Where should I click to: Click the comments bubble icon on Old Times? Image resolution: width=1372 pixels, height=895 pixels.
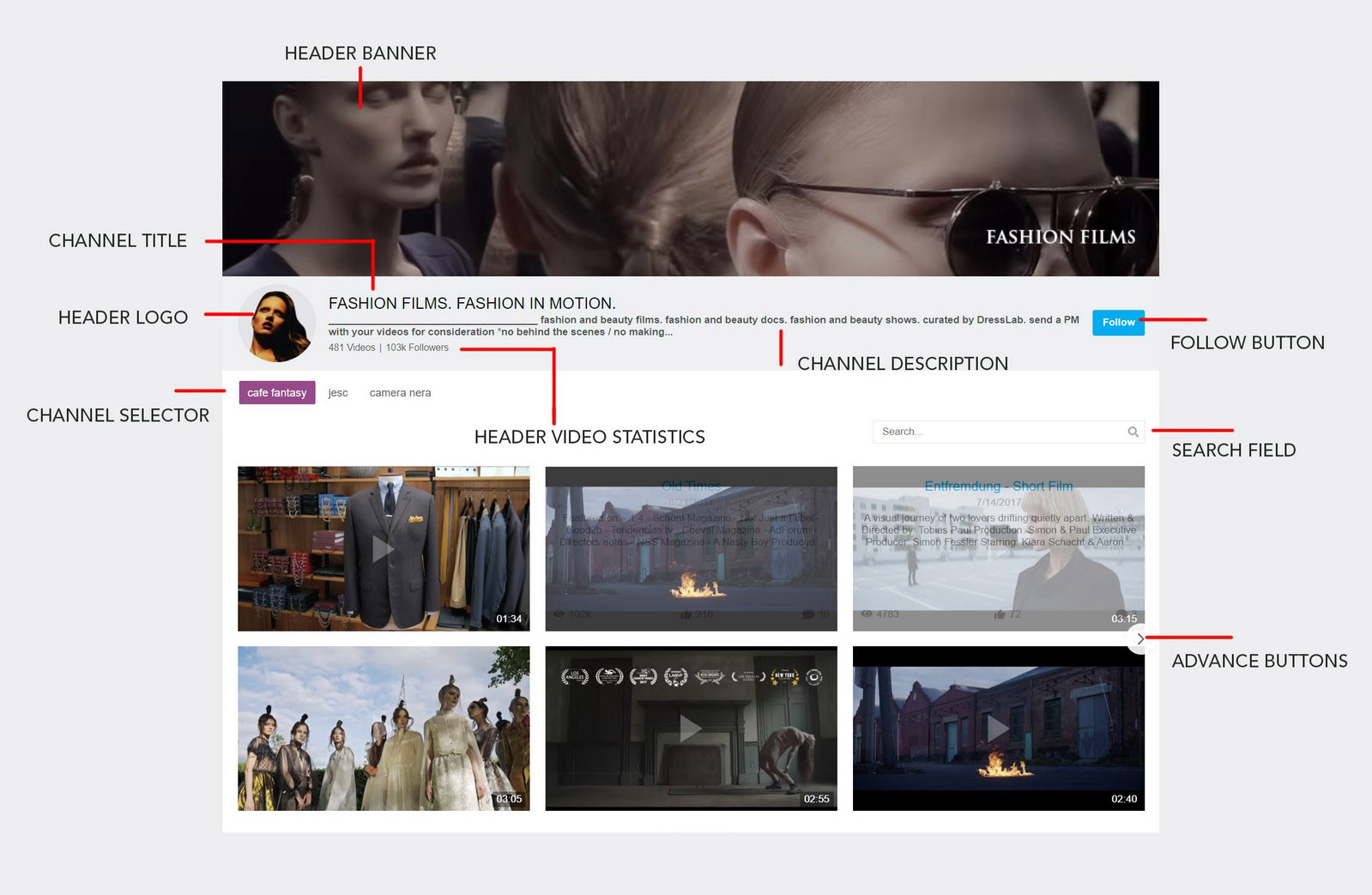tap(807, 614)
